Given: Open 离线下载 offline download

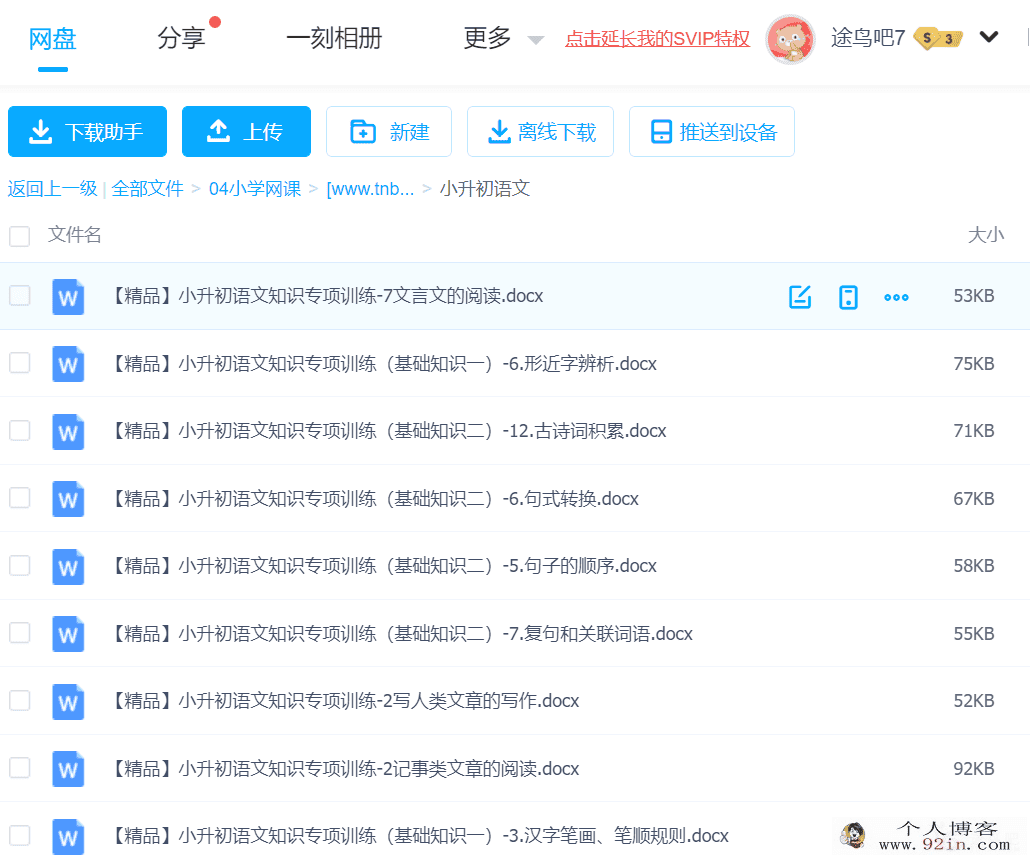Looking at the screenshot, I should [540, 131].
